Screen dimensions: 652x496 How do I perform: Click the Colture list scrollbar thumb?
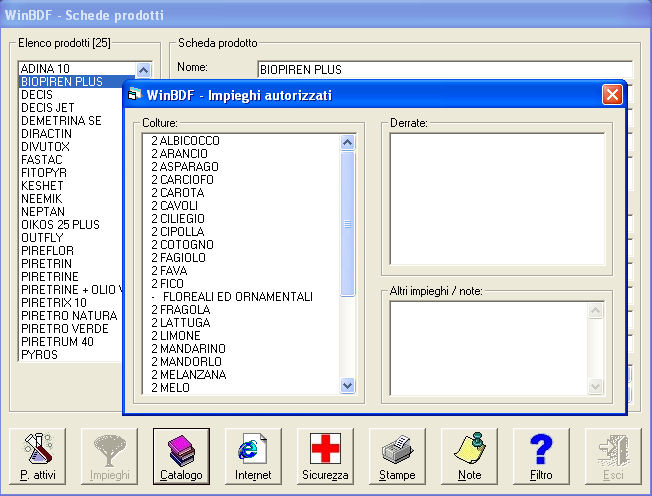(x=348, y=224)
